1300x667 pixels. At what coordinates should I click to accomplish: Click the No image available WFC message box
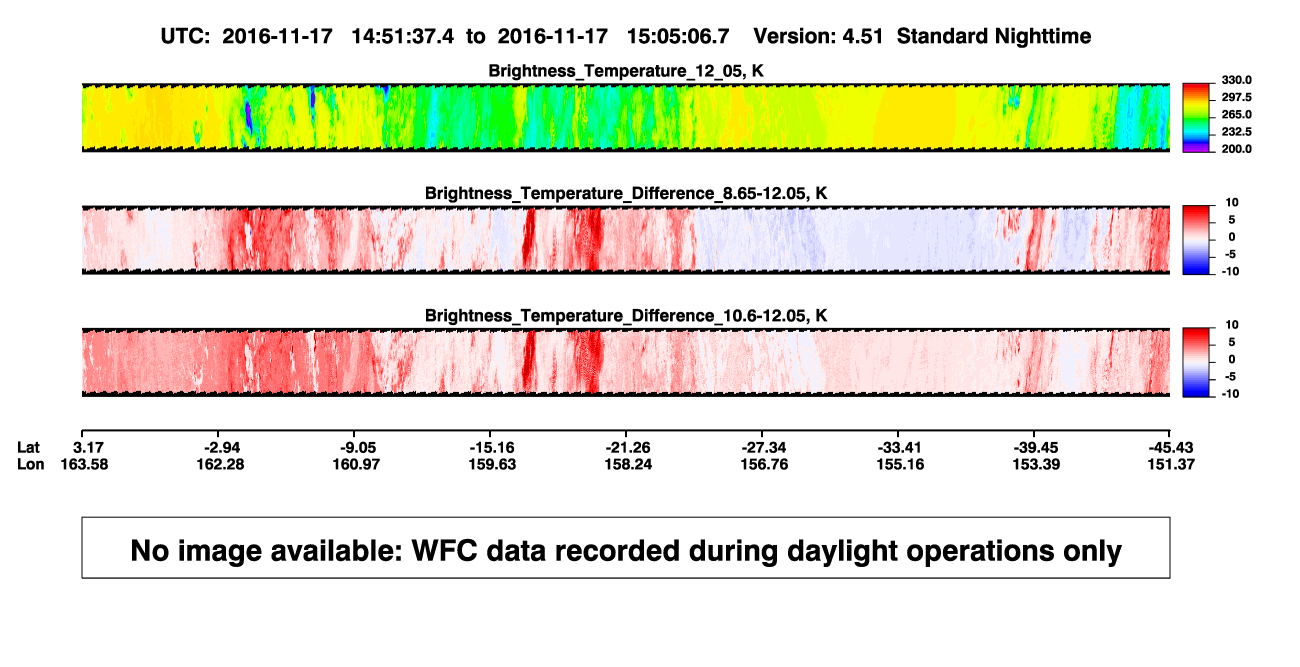click(626, 547)
